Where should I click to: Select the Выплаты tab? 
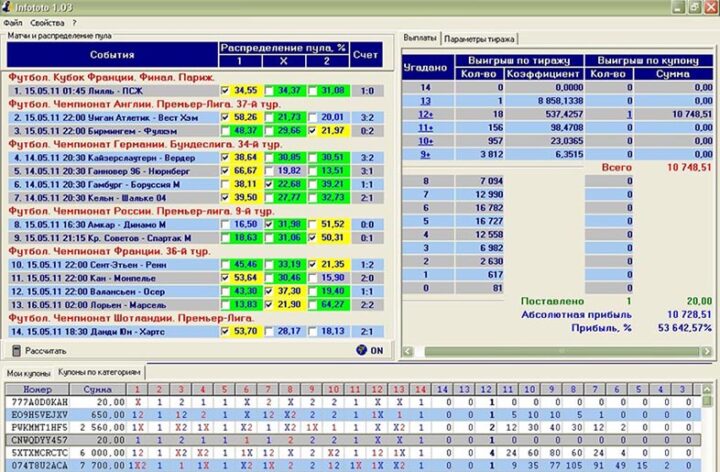[x=420, y=38]
